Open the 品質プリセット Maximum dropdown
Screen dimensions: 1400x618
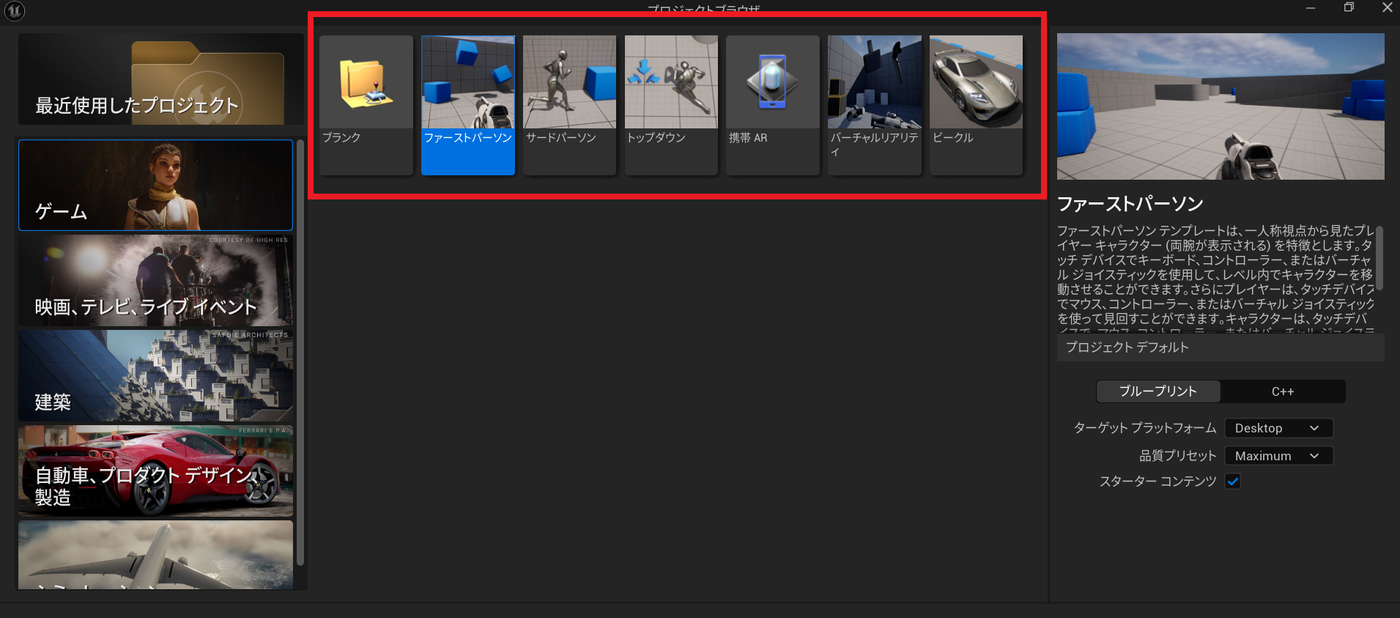(1279, 456)
